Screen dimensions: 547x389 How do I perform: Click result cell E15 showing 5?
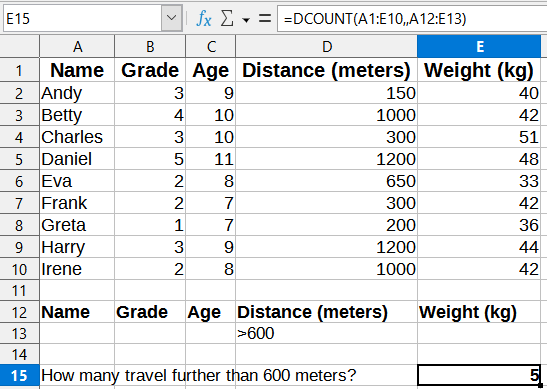(x=479, y=375)
